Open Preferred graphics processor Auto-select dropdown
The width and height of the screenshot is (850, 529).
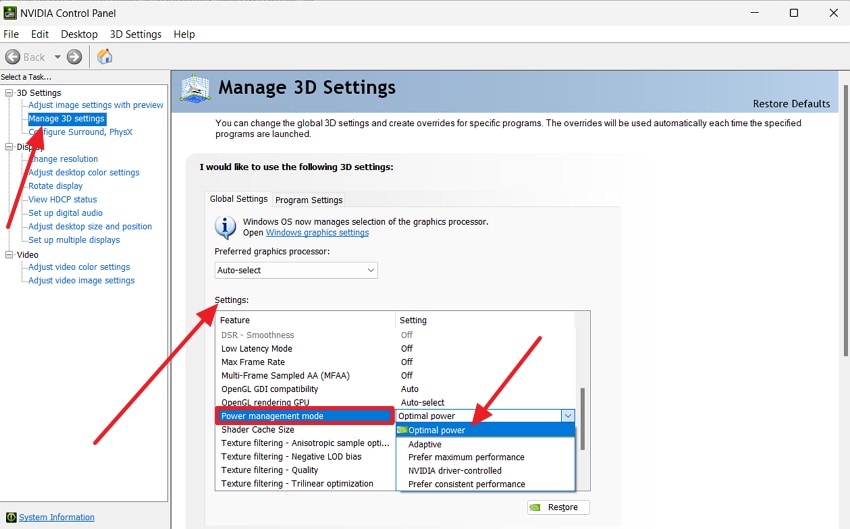296,270
